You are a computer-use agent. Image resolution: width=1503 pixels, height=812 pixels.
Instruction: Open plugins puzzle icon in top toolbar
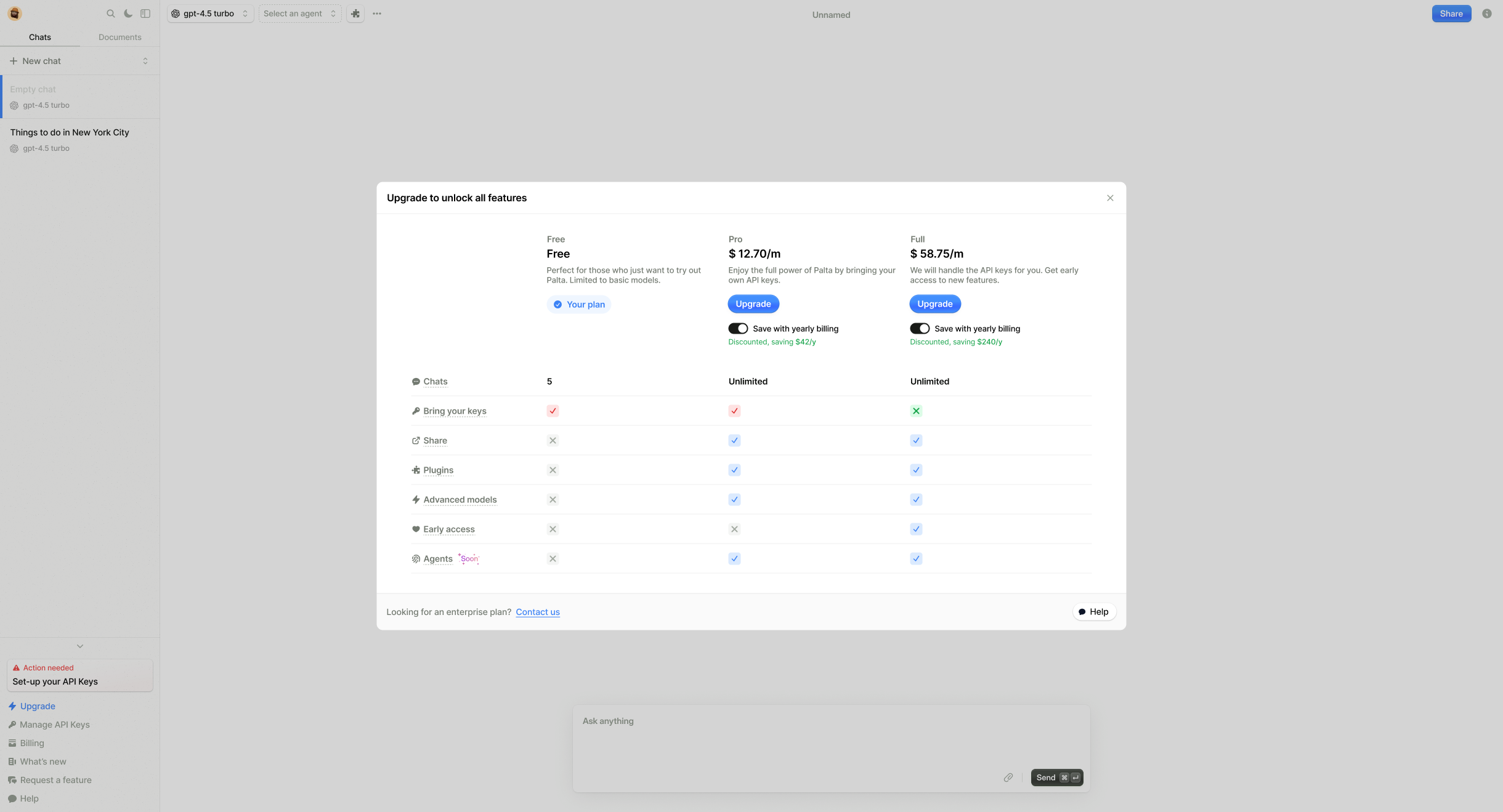355,14
